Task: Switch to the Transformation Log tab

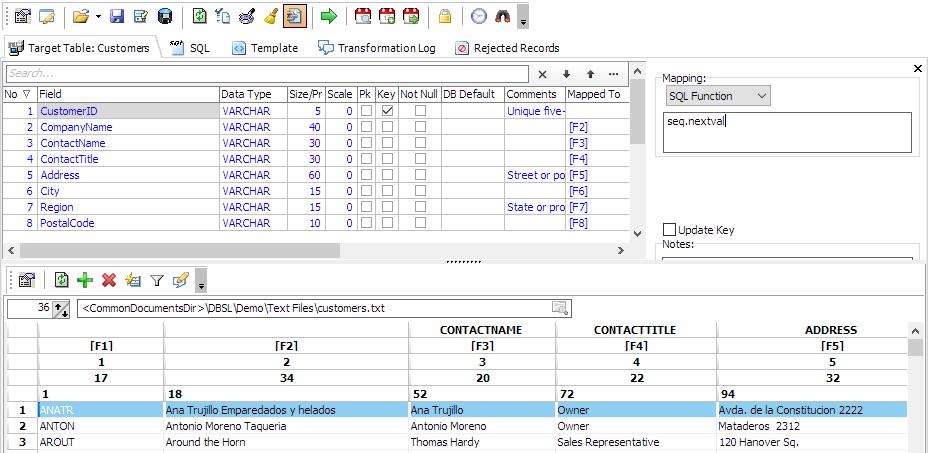Action: [377, 48]
